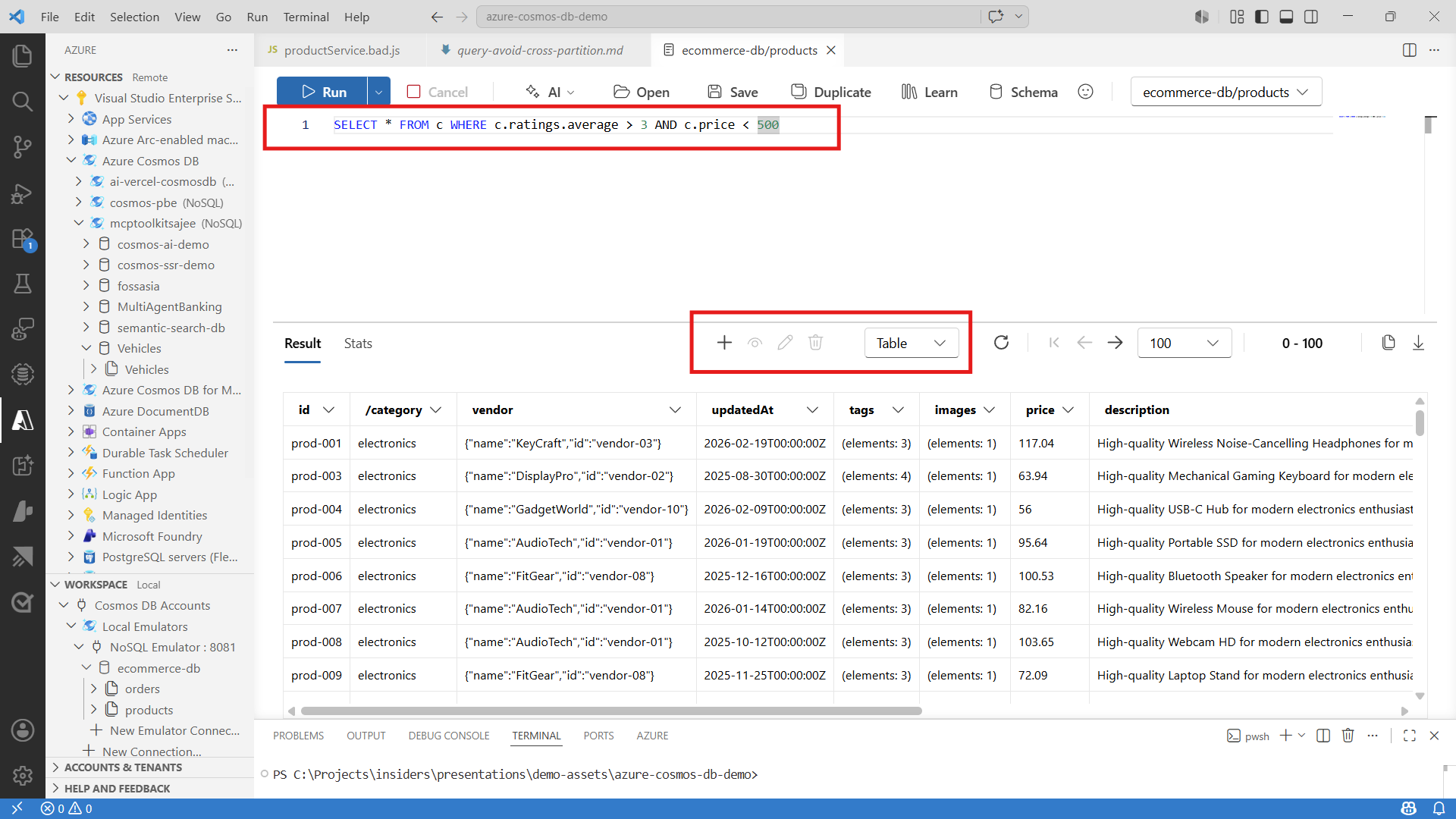The height and width of the screenshot is (819, 1456).
Task: Toggle the primary side bar layout
Action: click(x=1262, y=17)
